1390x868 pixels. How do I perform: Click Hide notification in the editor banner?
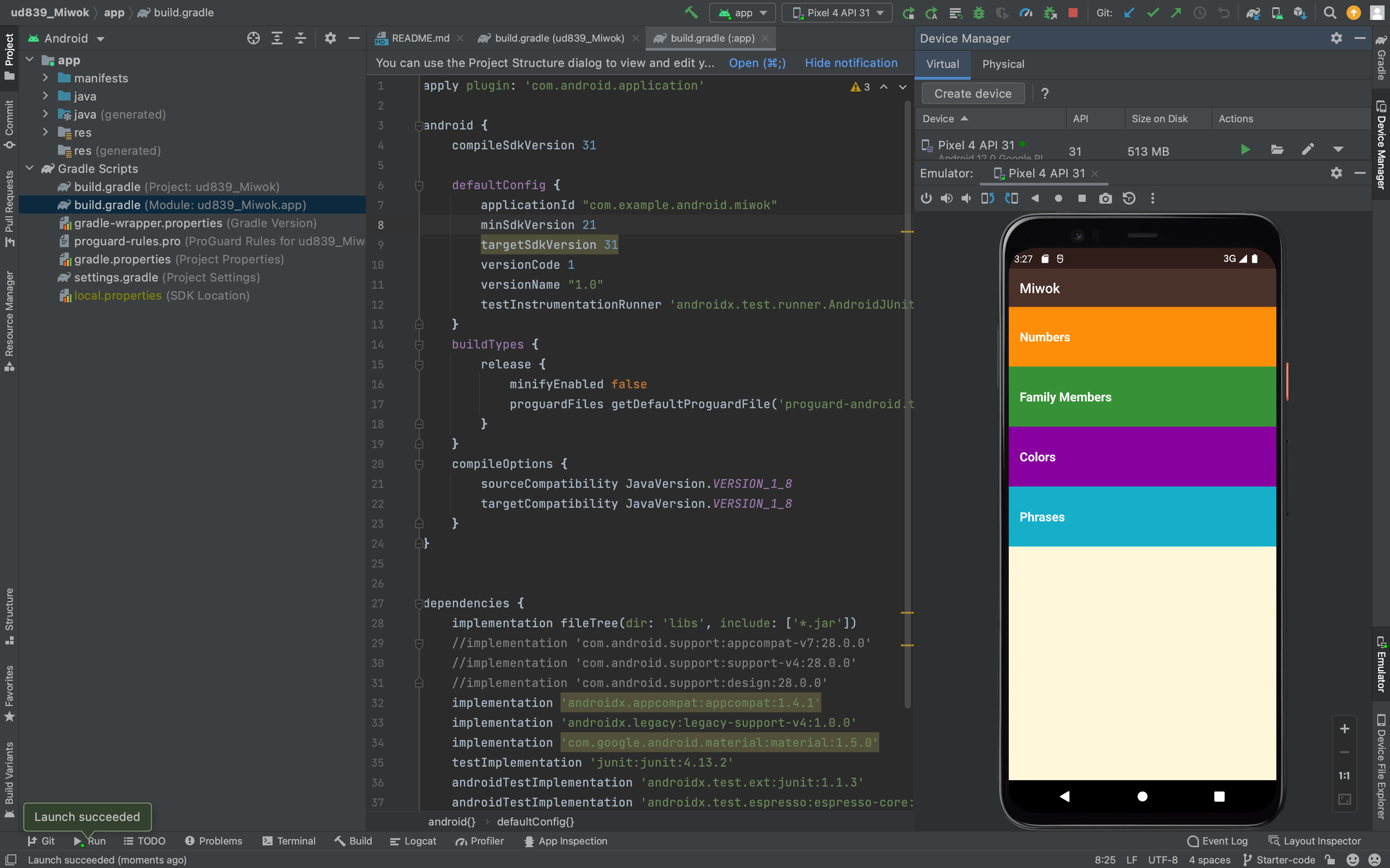(851, 63)
